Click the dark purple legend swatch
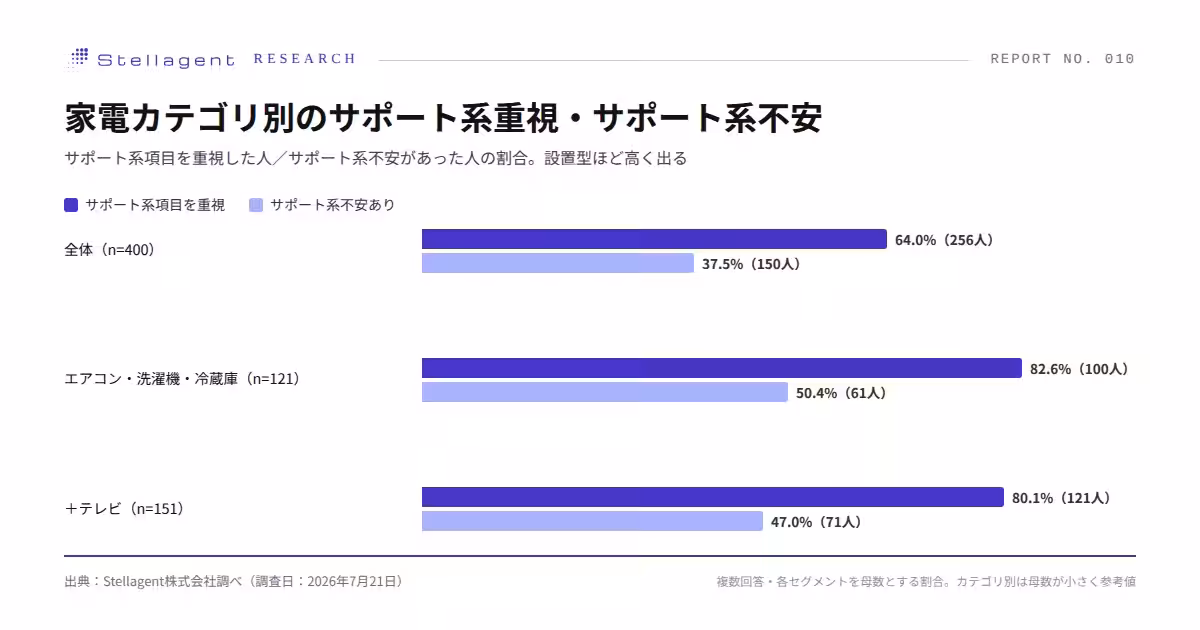This screenshot has width=1200, height=630. pos(71,205)
